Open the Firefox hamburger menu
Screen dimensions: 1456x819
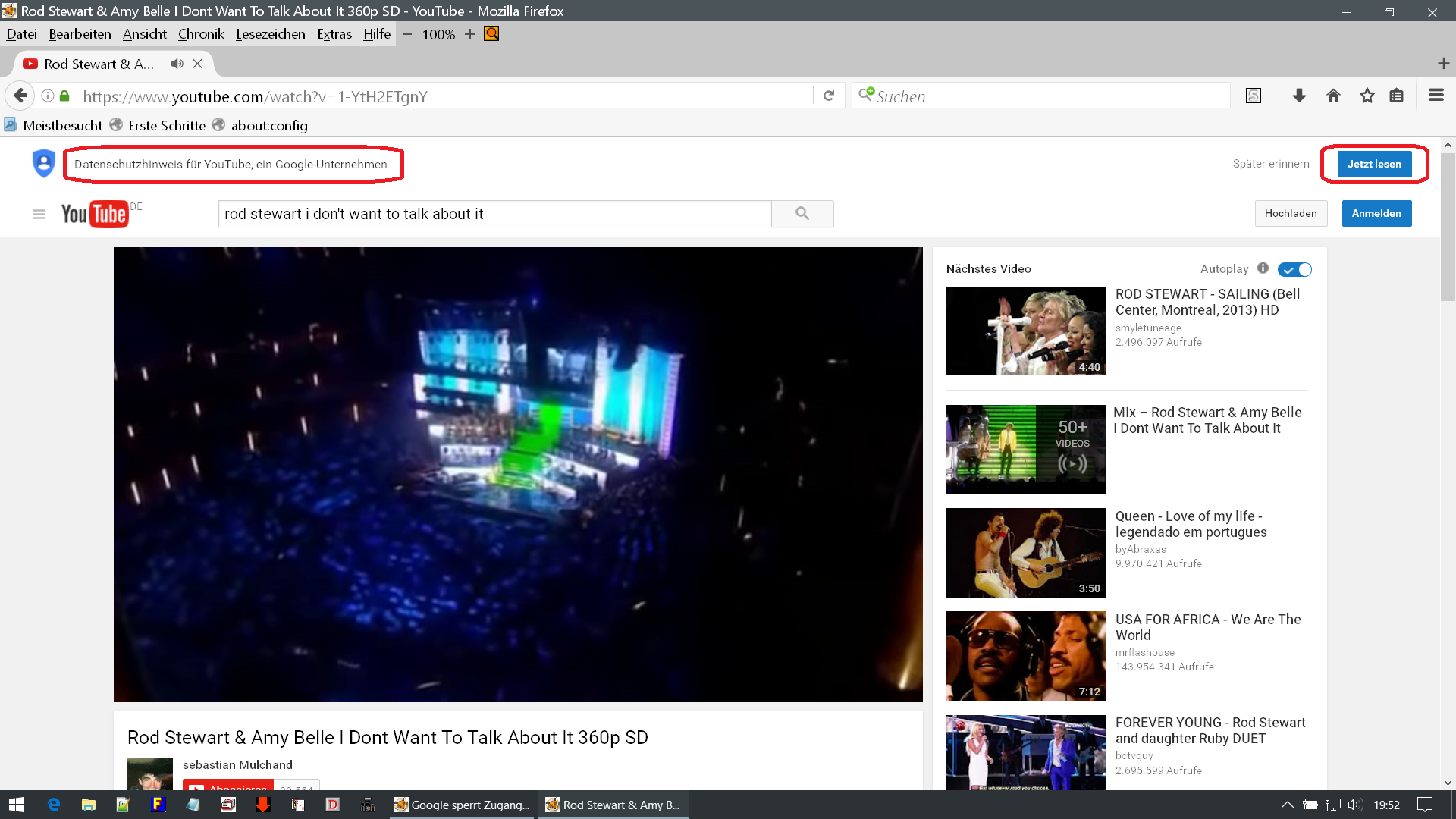pos(1436,96)
